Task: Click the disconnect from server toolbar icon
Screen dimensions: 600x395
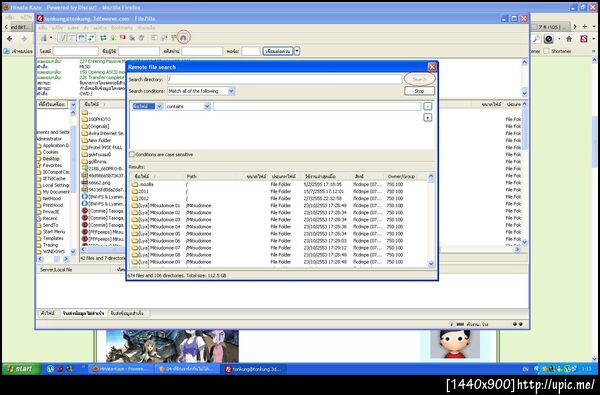Action: (x=132, y=38)
